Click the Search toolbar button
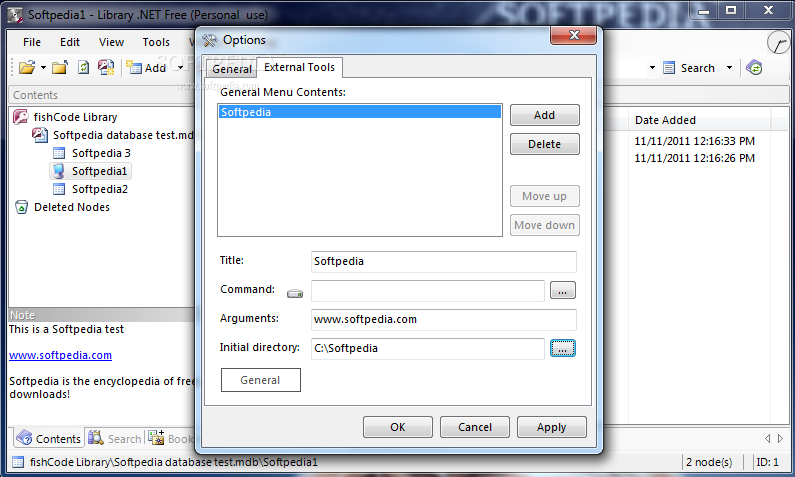 pyautogui.click(x=689, y=68)
